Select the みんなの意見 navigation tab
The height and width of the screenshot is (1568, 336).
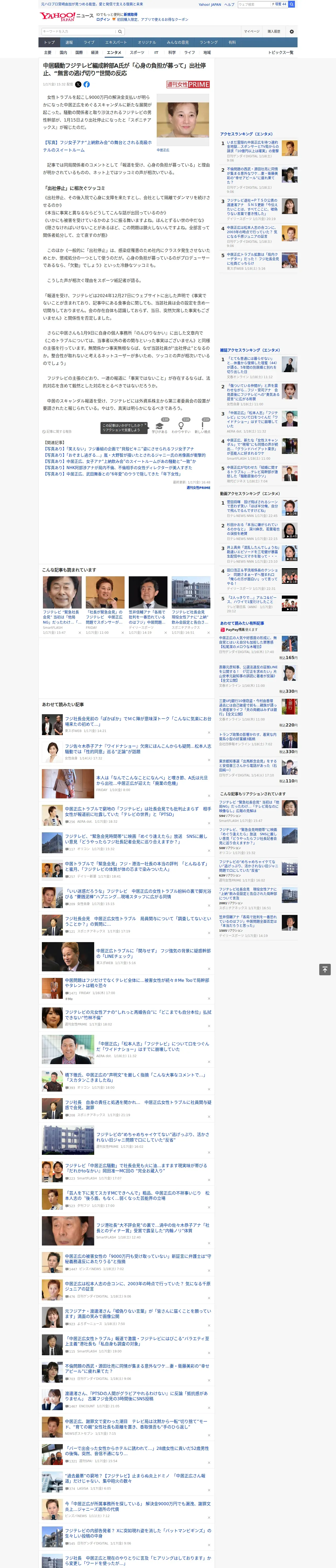tap(178, 43)
